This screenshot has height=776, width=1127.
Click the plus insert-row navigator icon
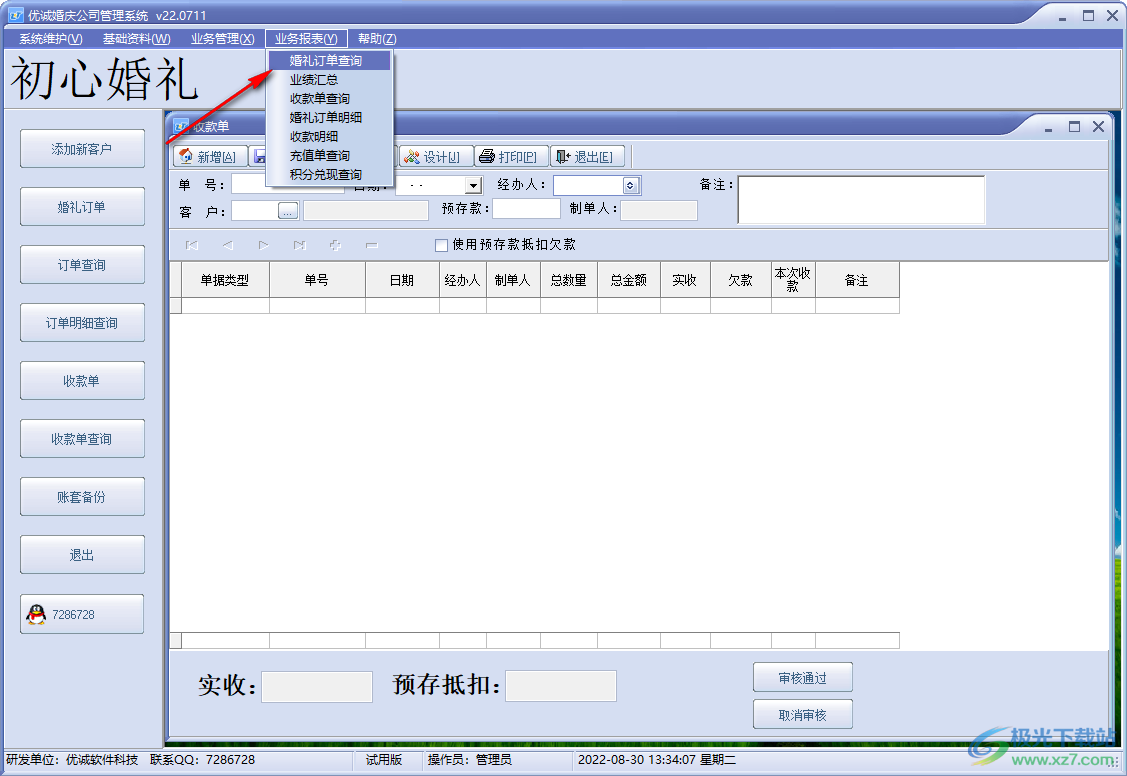(336, 246)
